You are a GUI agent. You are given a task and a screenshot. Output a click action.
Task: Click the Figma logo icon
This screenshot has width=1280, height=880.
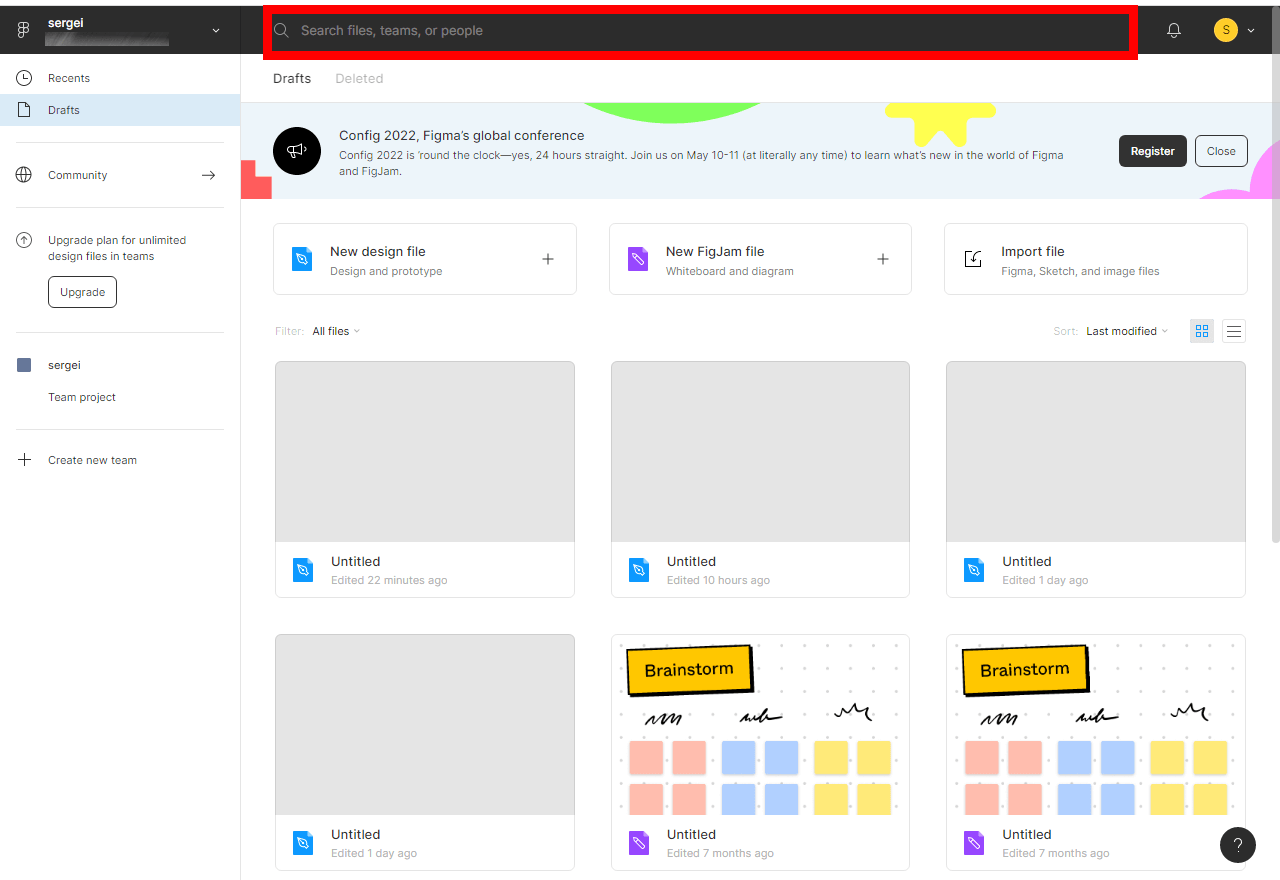click(24, 31)
